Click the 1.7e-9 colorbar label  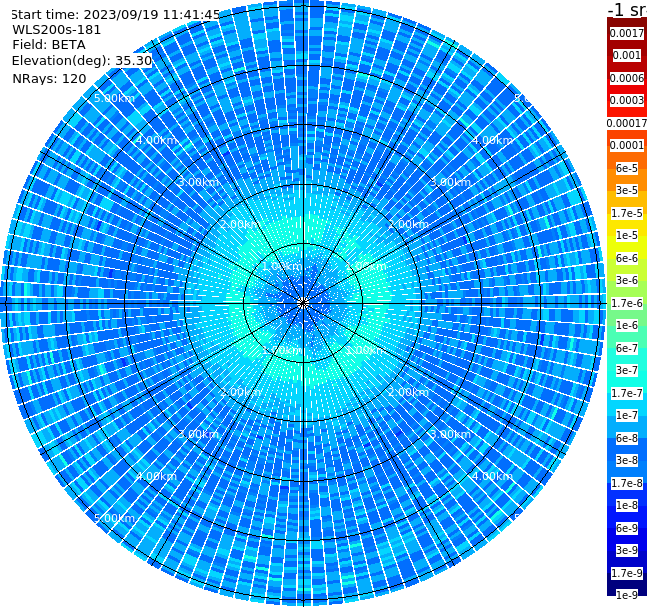tap(627, 573)
